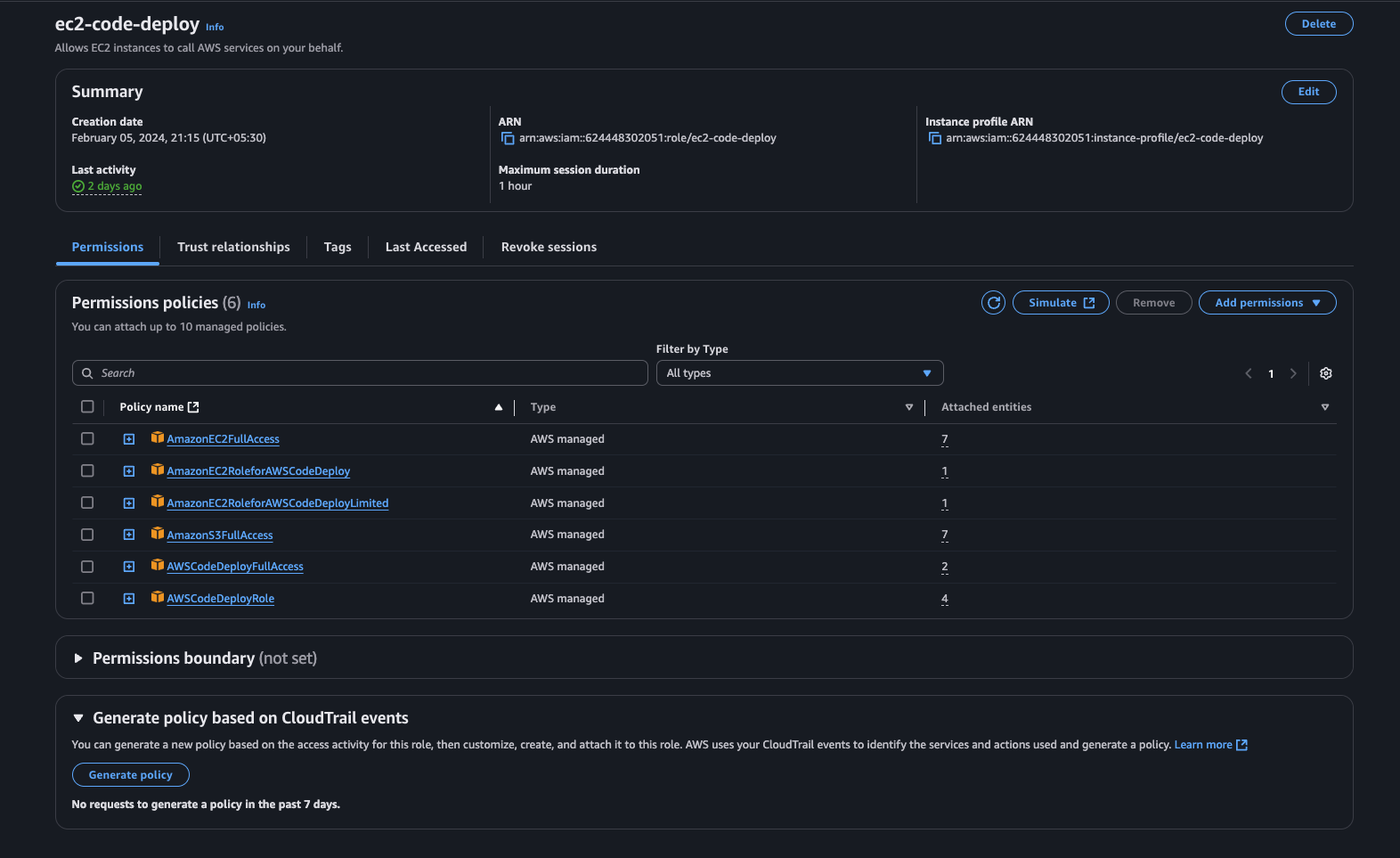Click Info link next to role name
Viewport: 1400px width, 858px height.
[215, 28]
